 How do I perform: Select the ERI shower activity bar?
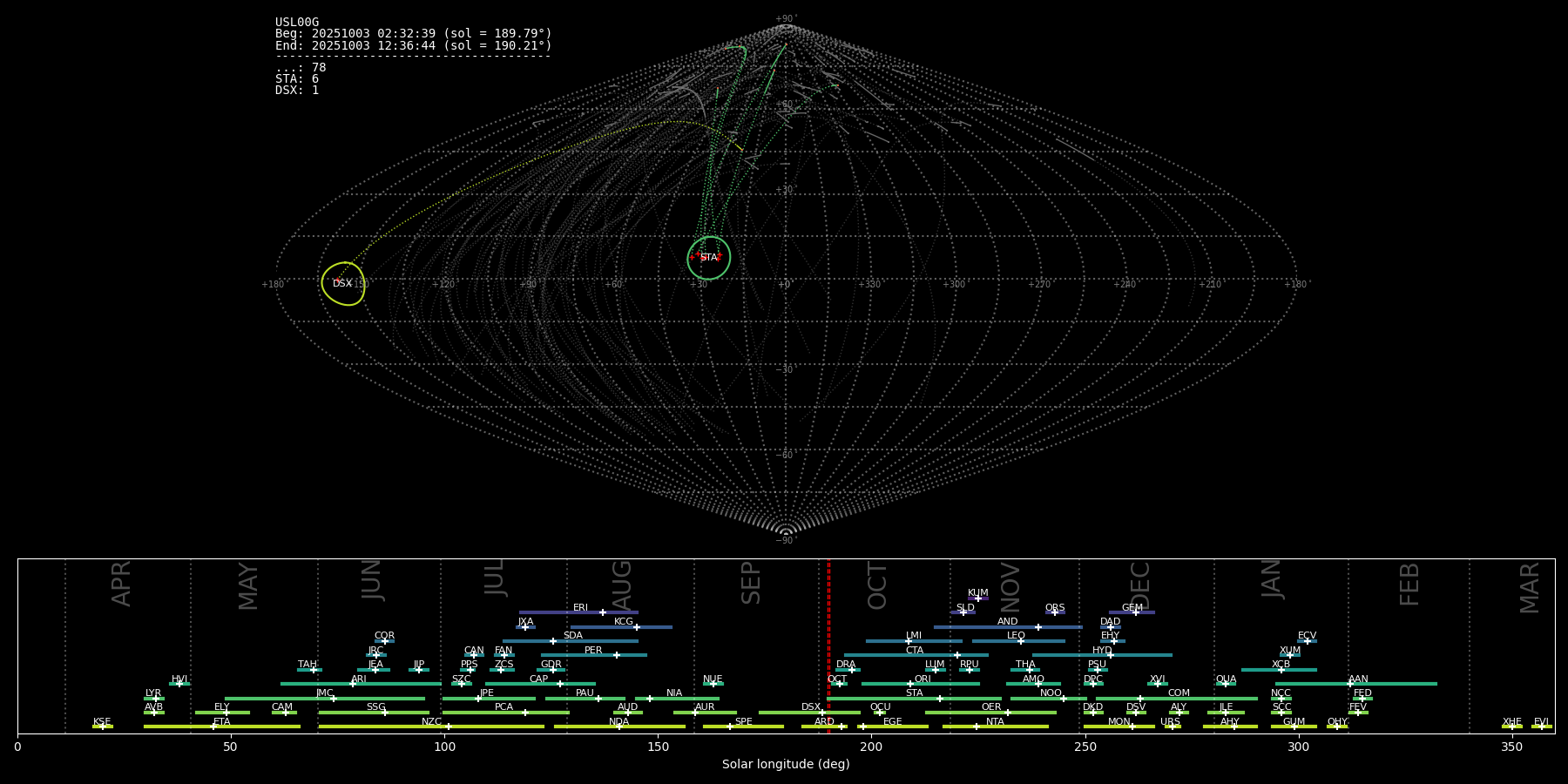pyautogui.click(x=558, y=612)
